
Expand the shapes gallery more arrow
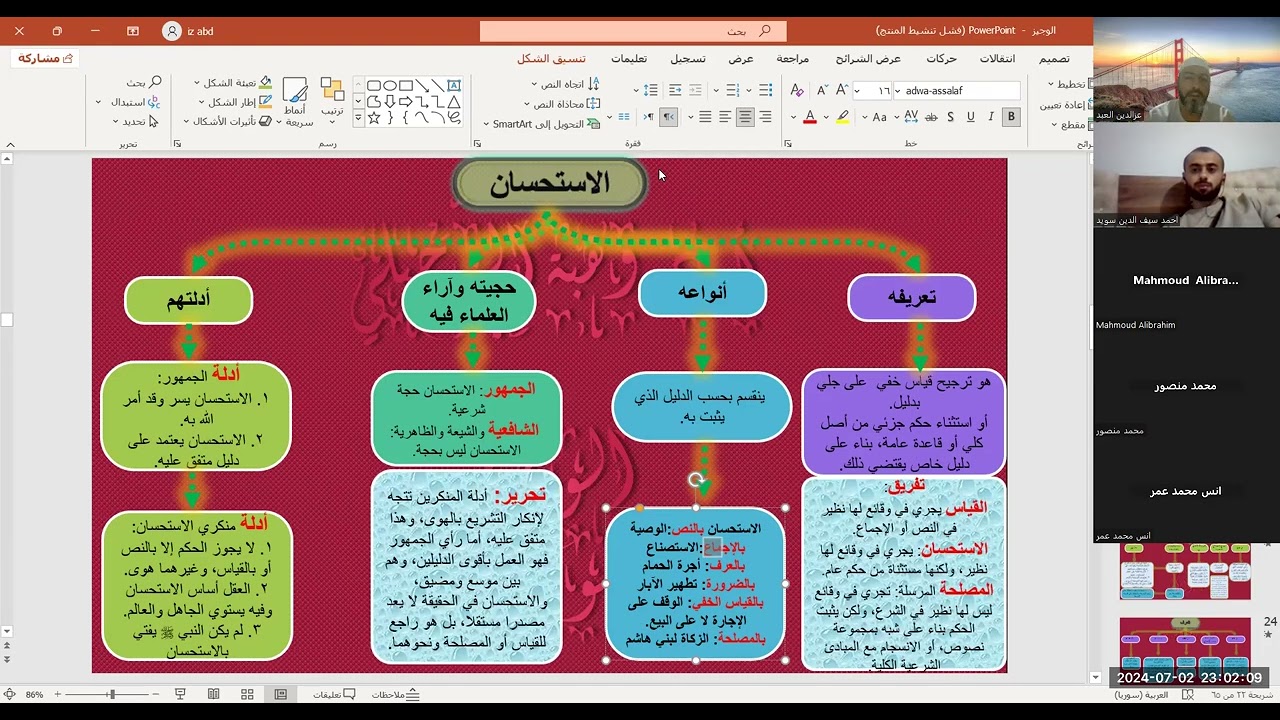pyautogui.click(x=358, y=117)
